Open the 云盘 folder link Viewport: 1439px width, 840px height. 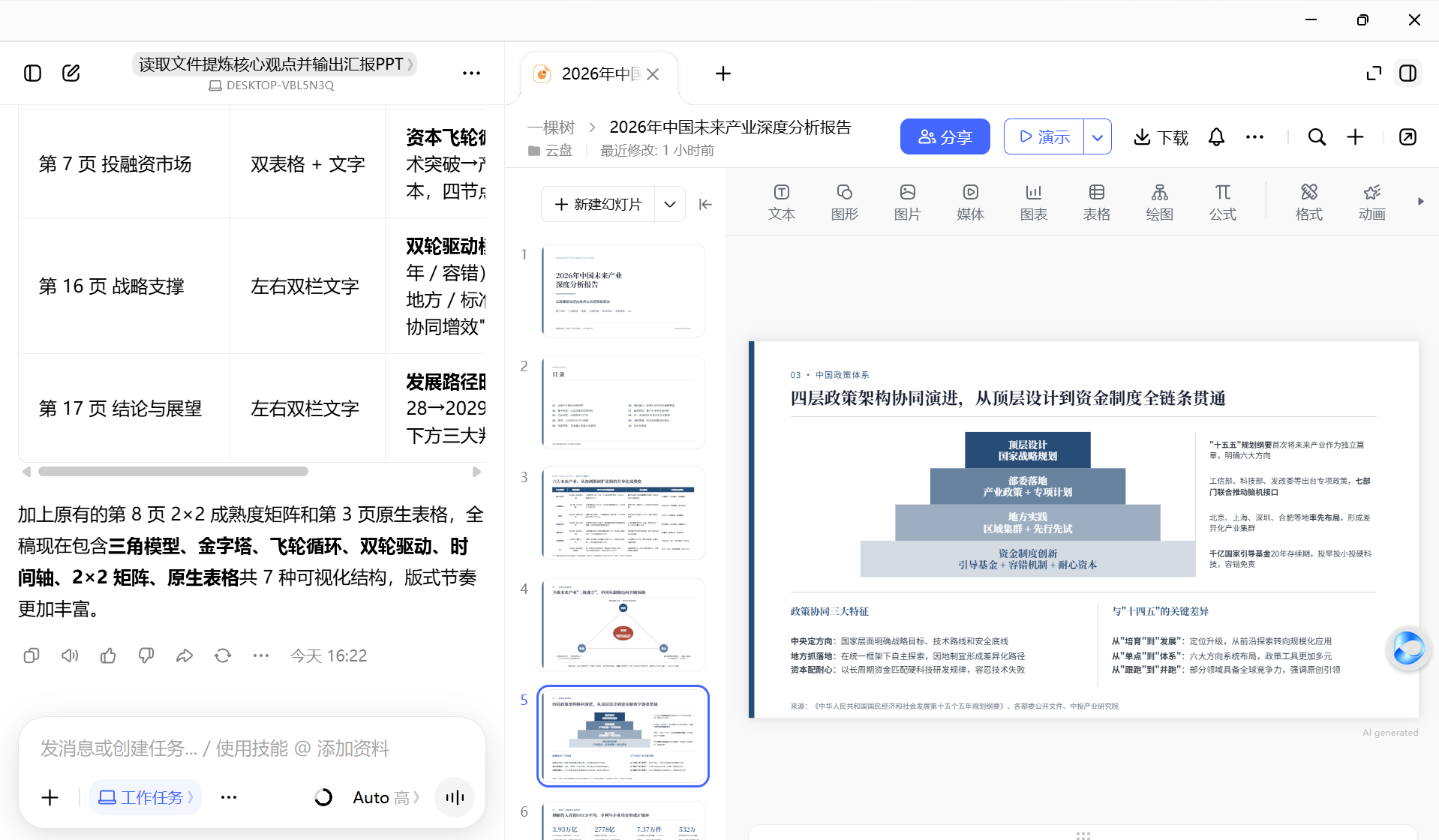551,150
